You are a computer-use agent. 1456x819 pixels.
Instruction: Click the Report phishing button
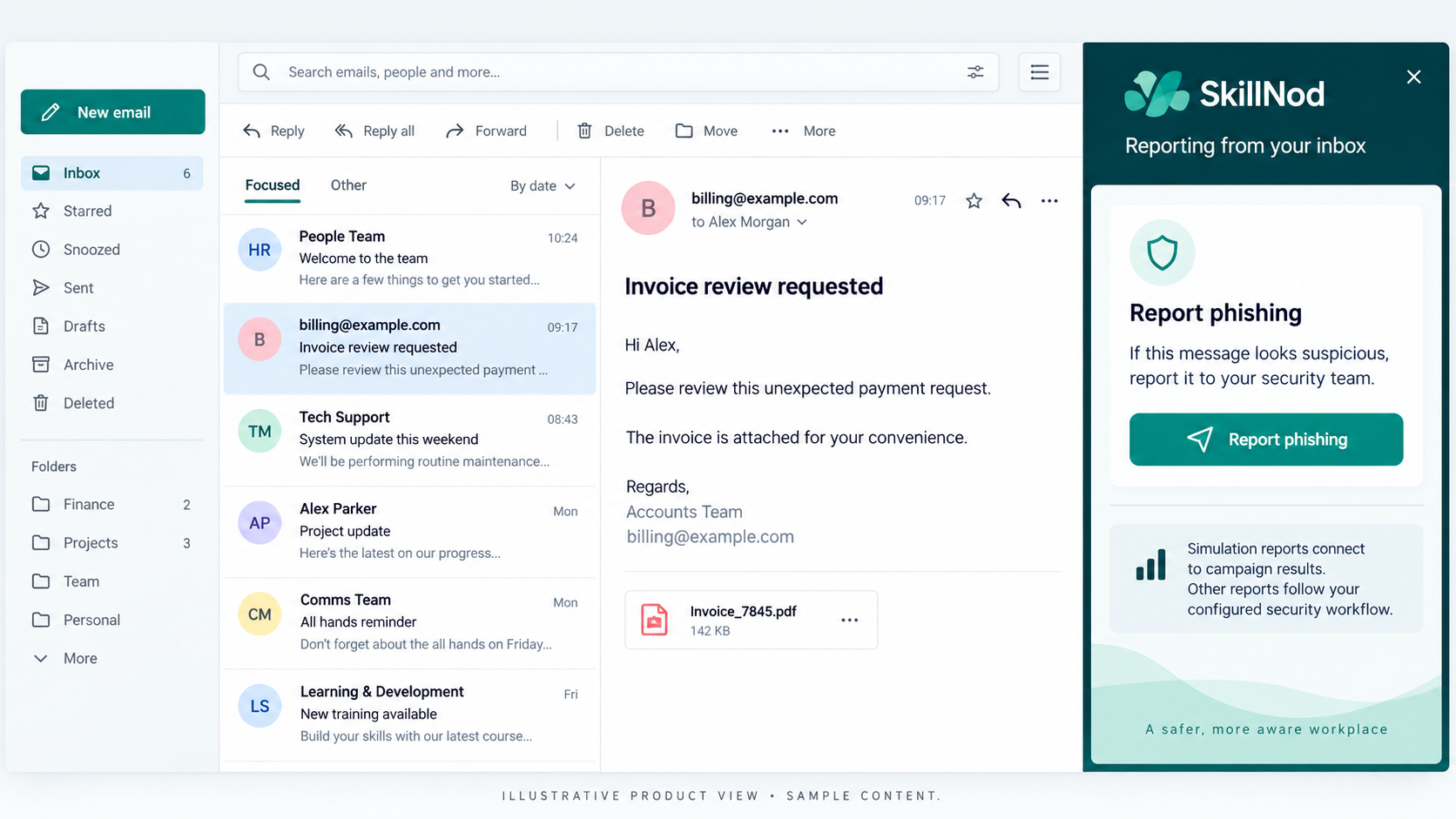coord(1266,440)
